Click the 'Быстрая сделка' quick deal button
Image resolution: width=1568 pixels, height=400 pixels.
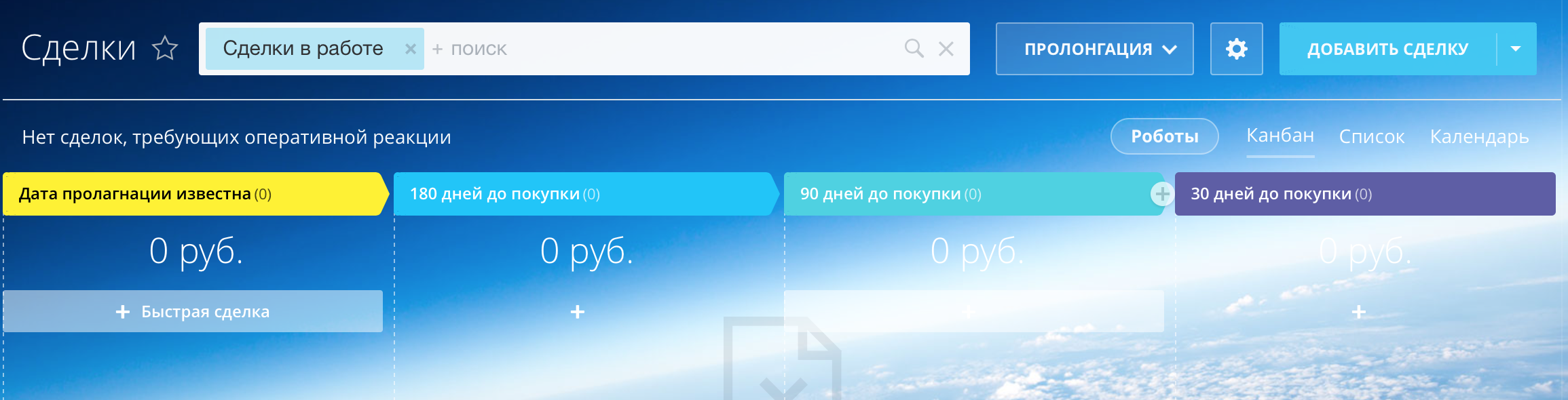click(193, 311)
